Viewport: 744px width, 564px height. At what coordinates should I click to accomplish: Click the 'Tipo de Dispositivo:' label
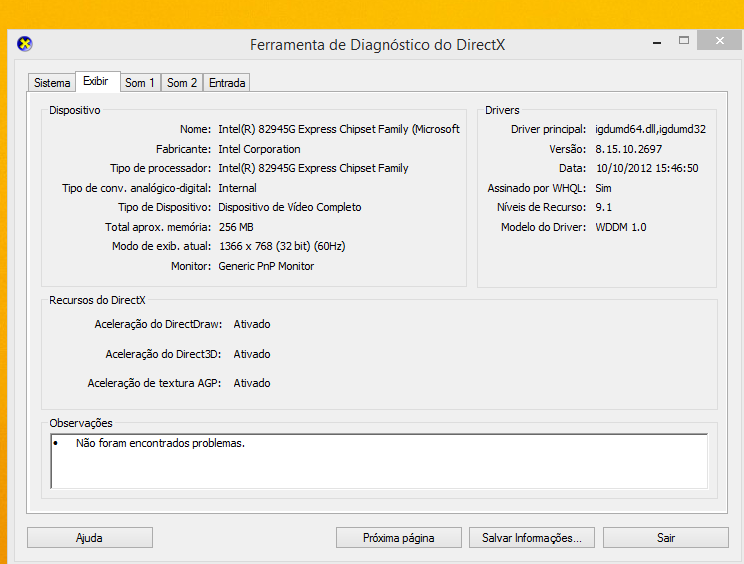164,207
